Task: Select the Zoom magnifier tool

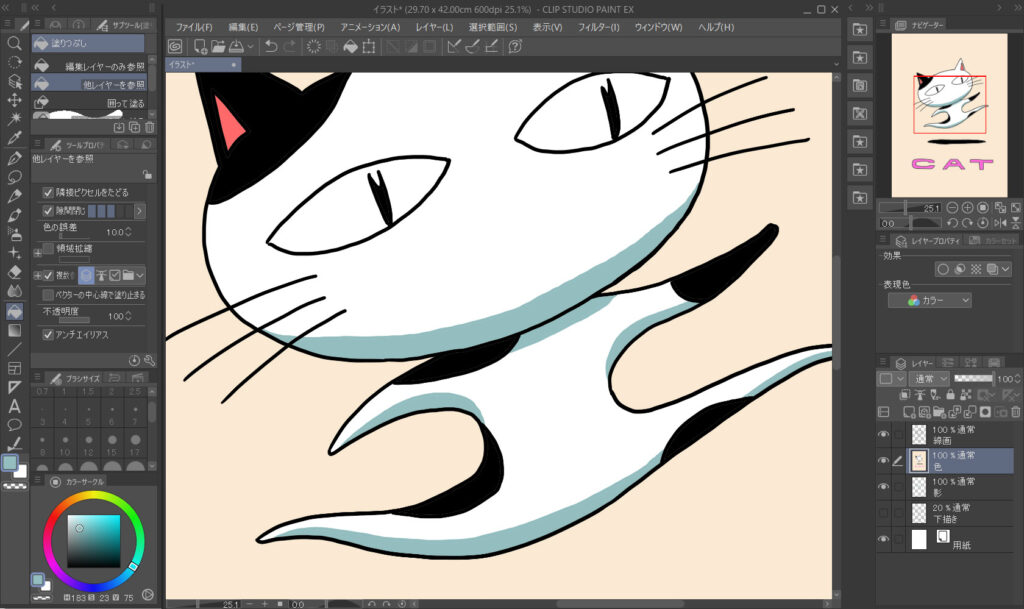Action: click(15, 44)
